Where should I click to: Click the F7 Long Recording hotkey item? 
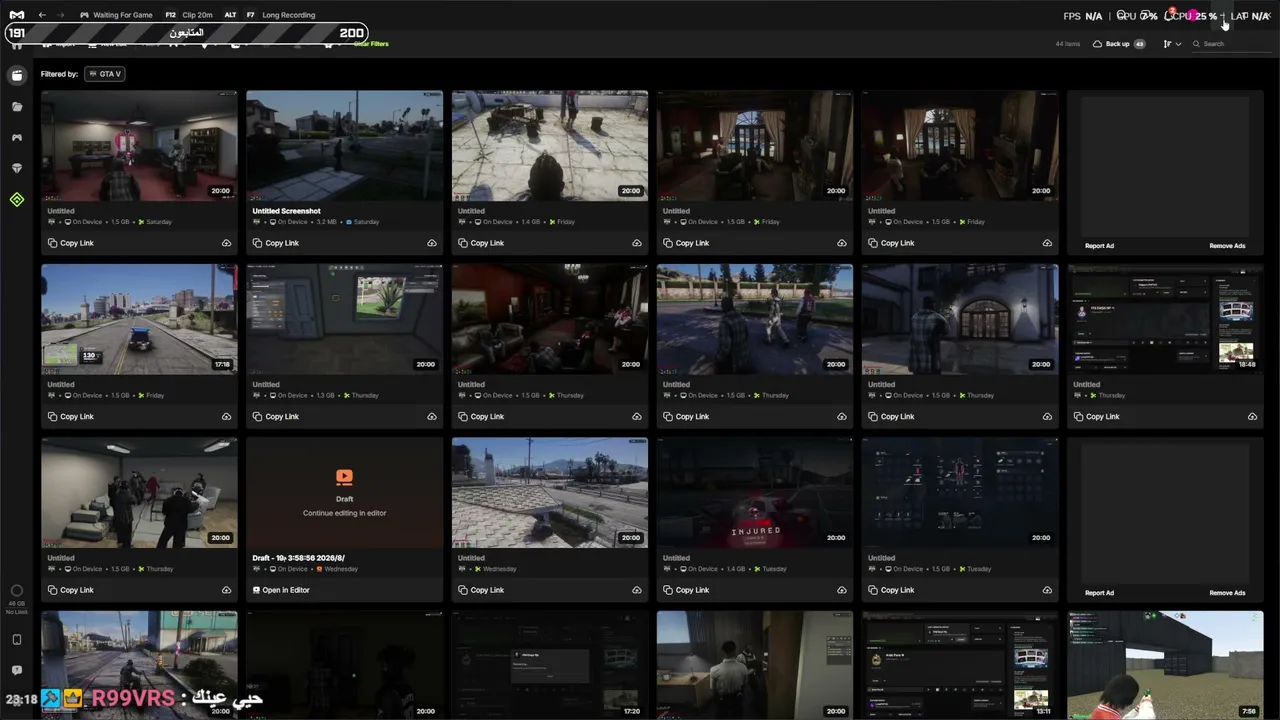280,15
